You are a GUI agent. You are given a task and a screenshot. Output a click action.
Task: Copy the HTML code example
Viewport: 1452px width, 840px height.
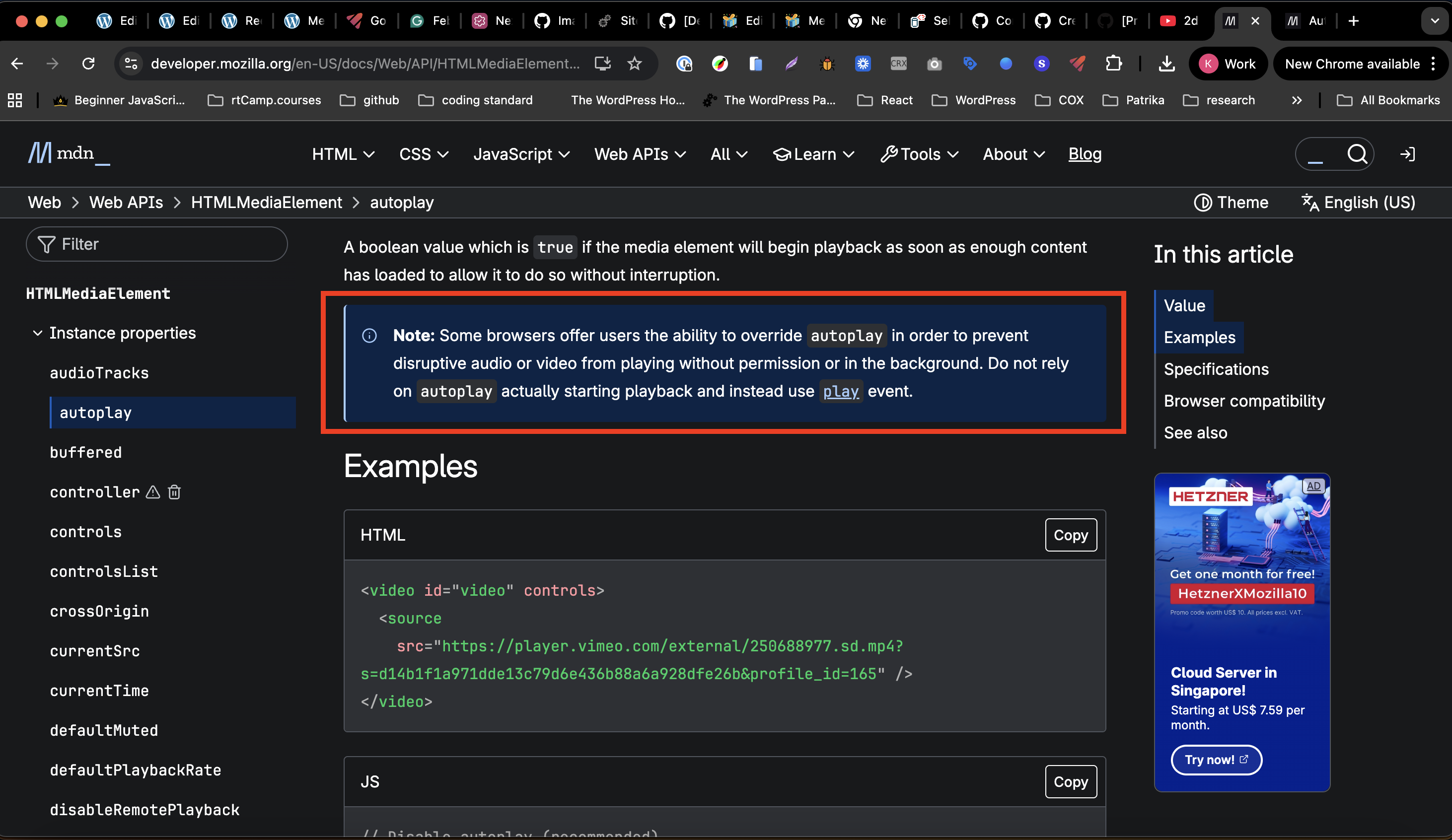click(1070, 535)
